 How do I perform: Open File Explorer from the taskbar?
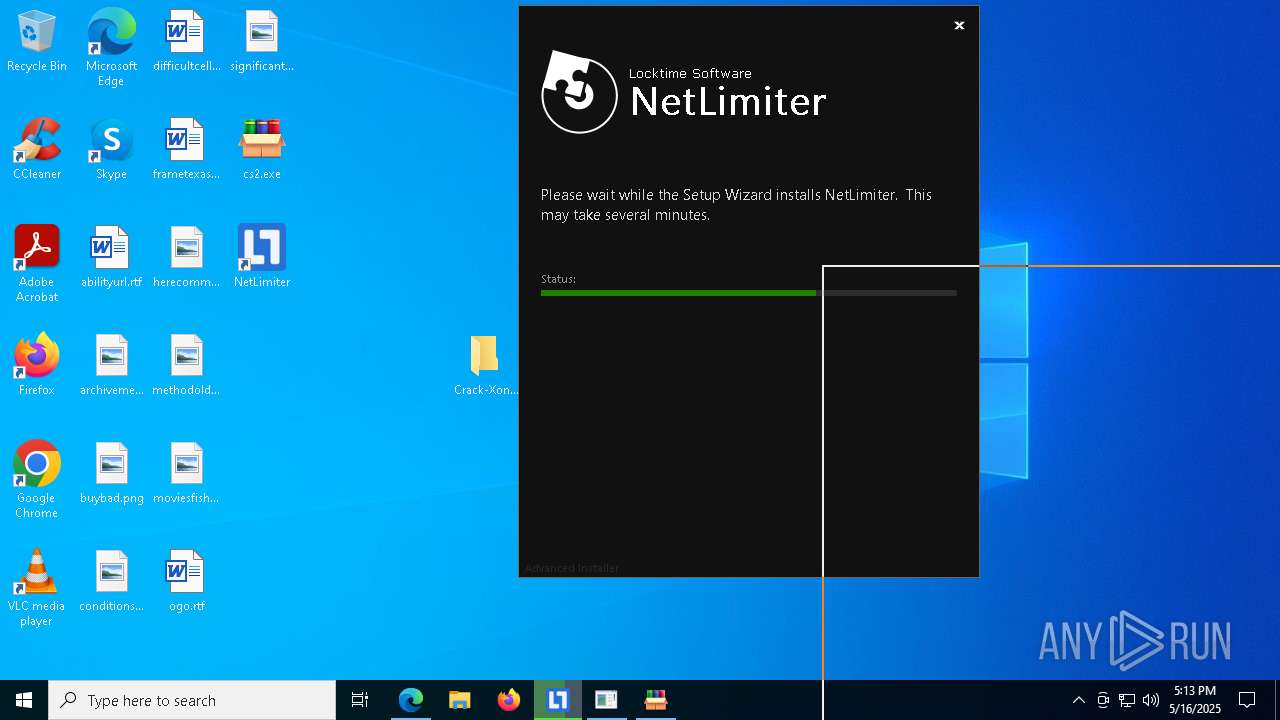[460, 700]
